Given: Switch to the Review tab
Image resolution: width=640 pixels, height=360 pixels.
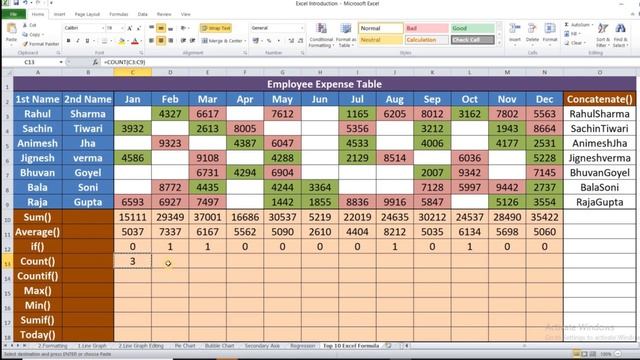Looking at the screenshot, I should pos(164,14).
